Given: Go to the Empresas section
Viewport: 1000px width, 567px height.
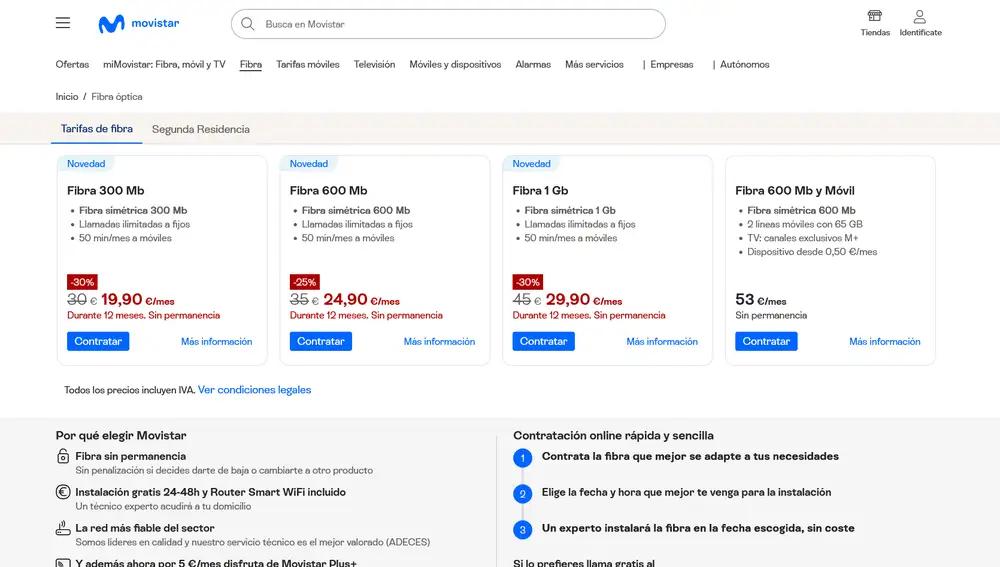Looking at the screenshot, I should [x=672, y=64].
